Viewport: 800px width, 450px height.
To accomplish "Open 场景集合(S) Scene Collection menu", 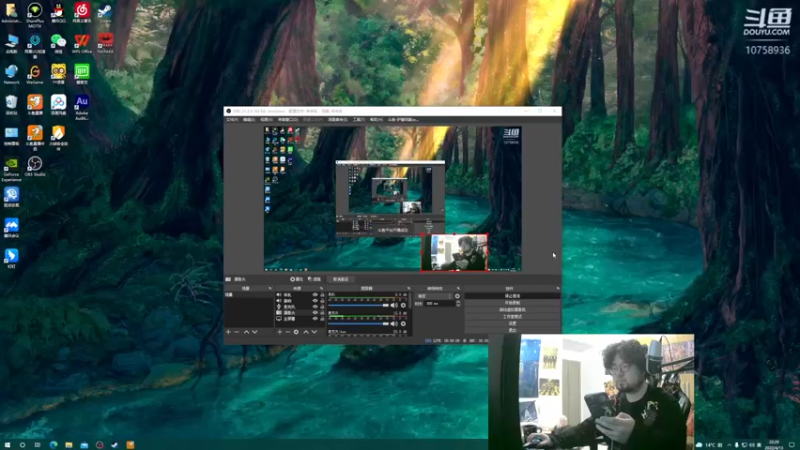I will pos(337,120).
